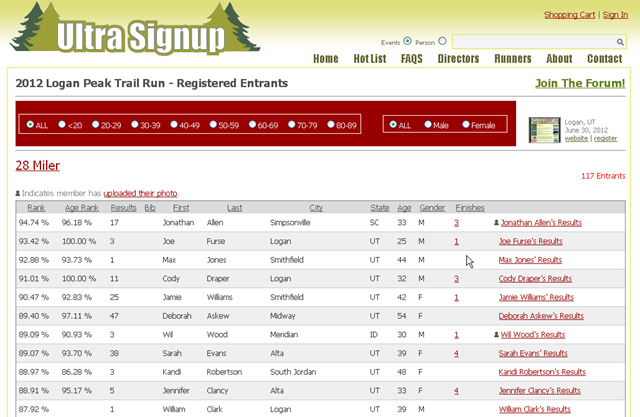Image resolution: width=640 pixels, height=417 pixels.
Task: Open the Runners menu item
Action: click(x=513, y=59)
